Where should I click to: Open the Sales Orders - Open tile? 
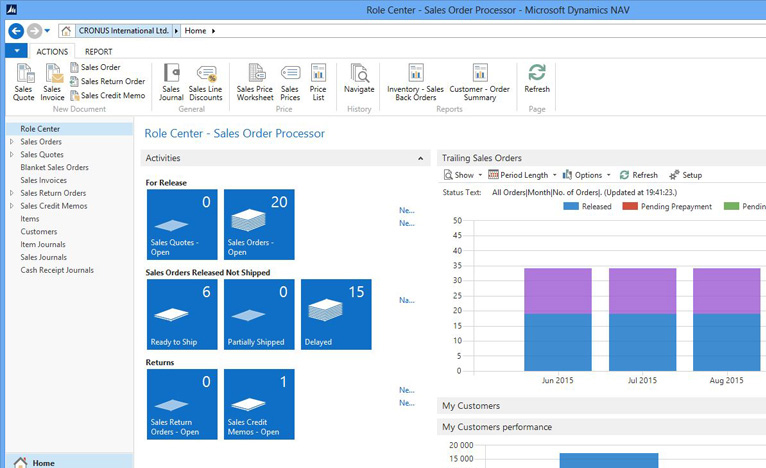click(x=259, y=224)
